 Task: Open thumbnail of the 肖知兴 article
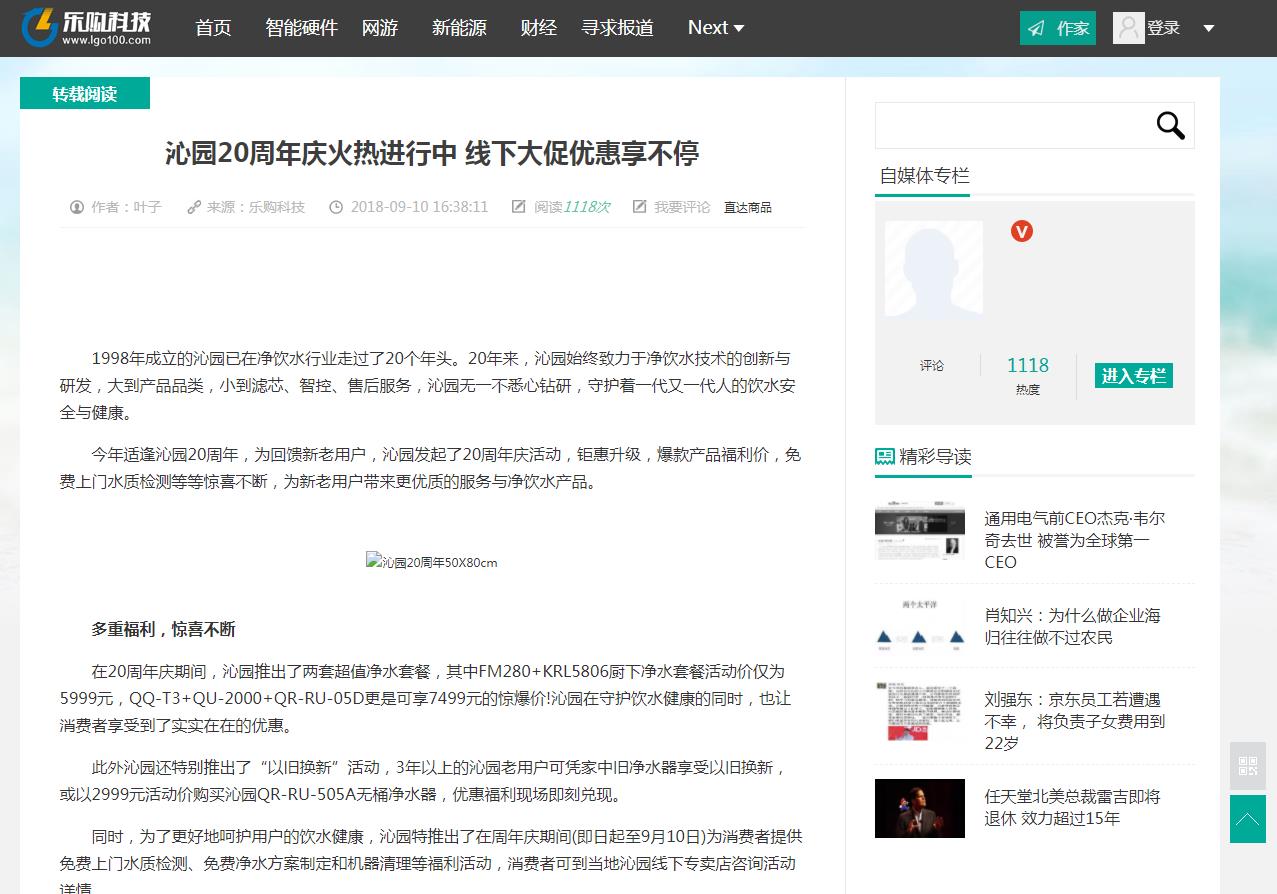pos(920,626)
